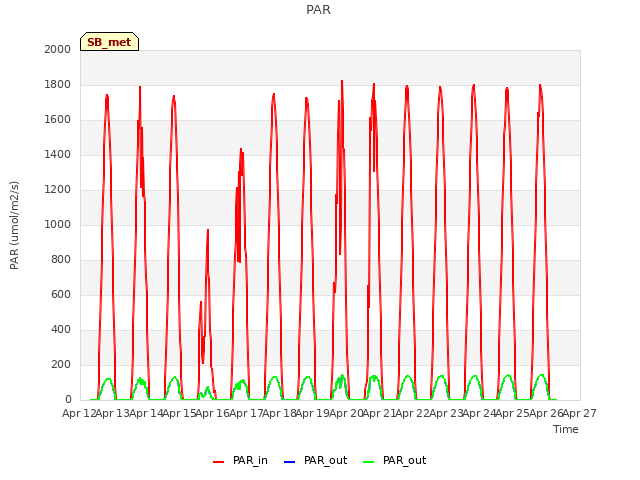Viewport: 640px width, 480px height.
Task: Click the 2000 y-axis tick label
Action: click(58, 49)
